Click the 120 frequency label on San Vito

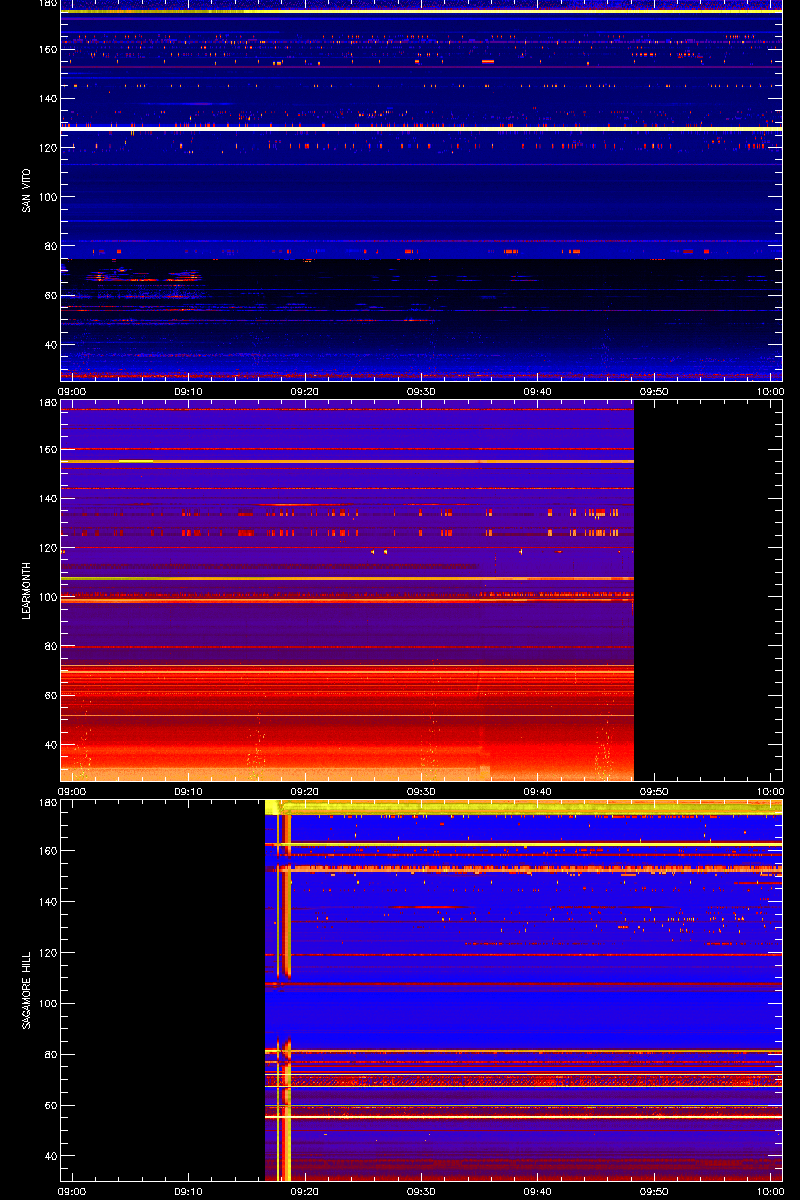click(46, 147)
